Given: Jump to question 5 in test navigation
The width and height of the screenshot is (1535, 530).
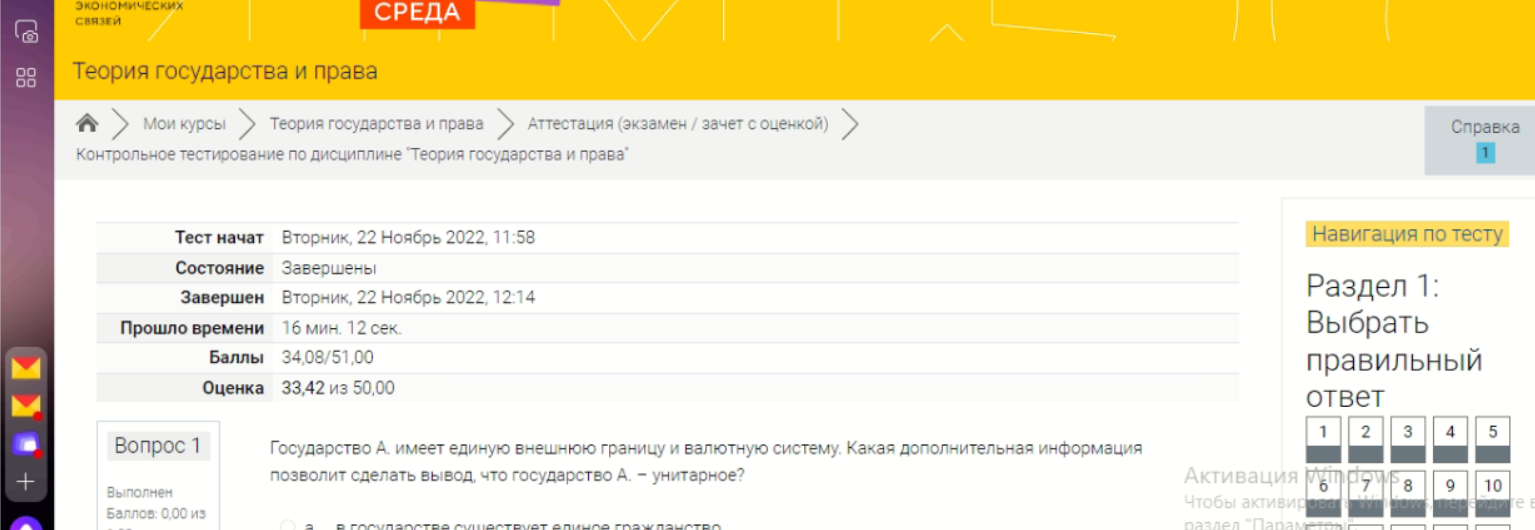Looking at the screenshot, I should pos(1492,439).
